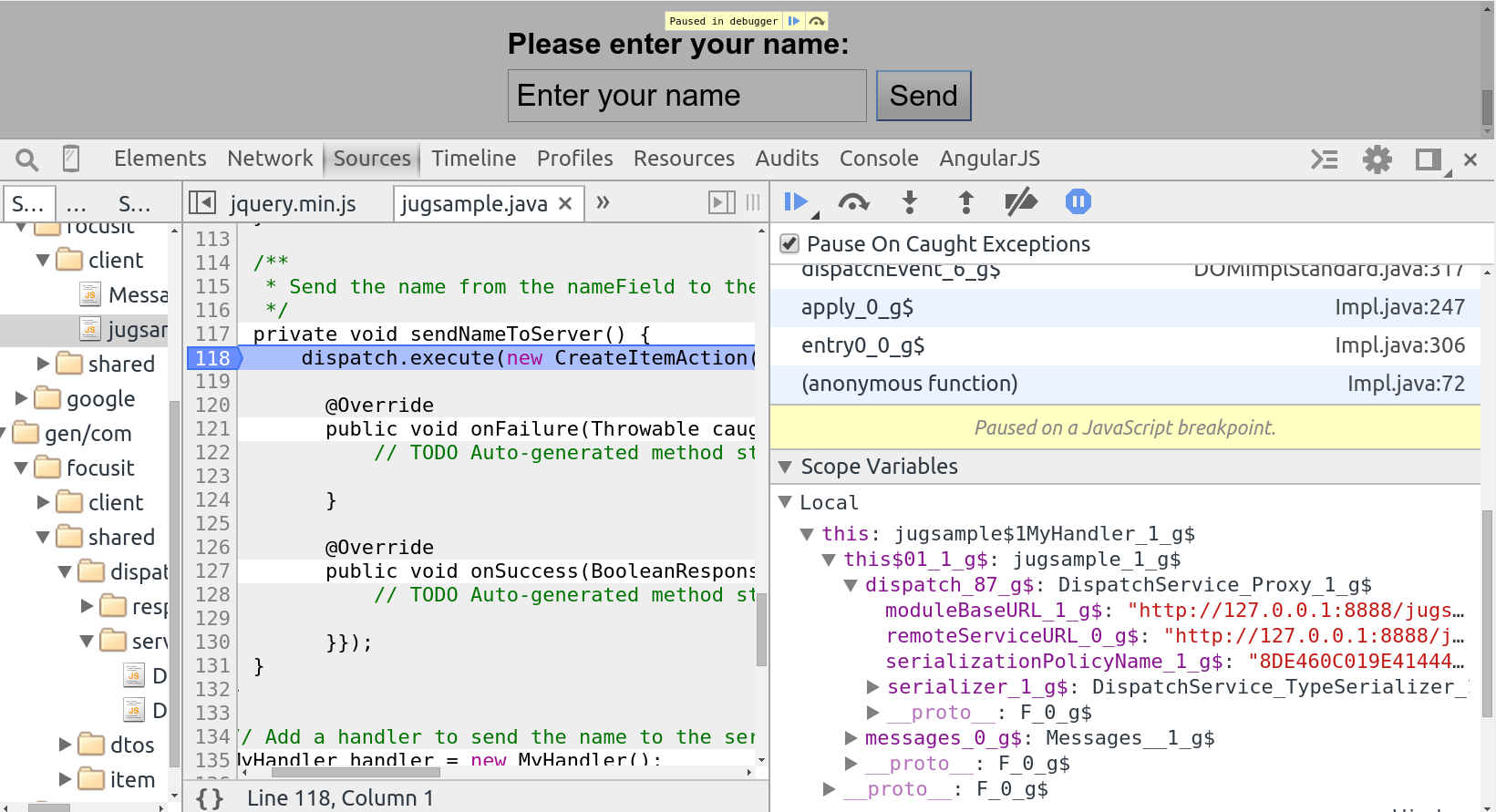Toggle pause on exceptions button
Image resolution: width=1496 pixels, height=812 pixels.
pos(1078,201)
